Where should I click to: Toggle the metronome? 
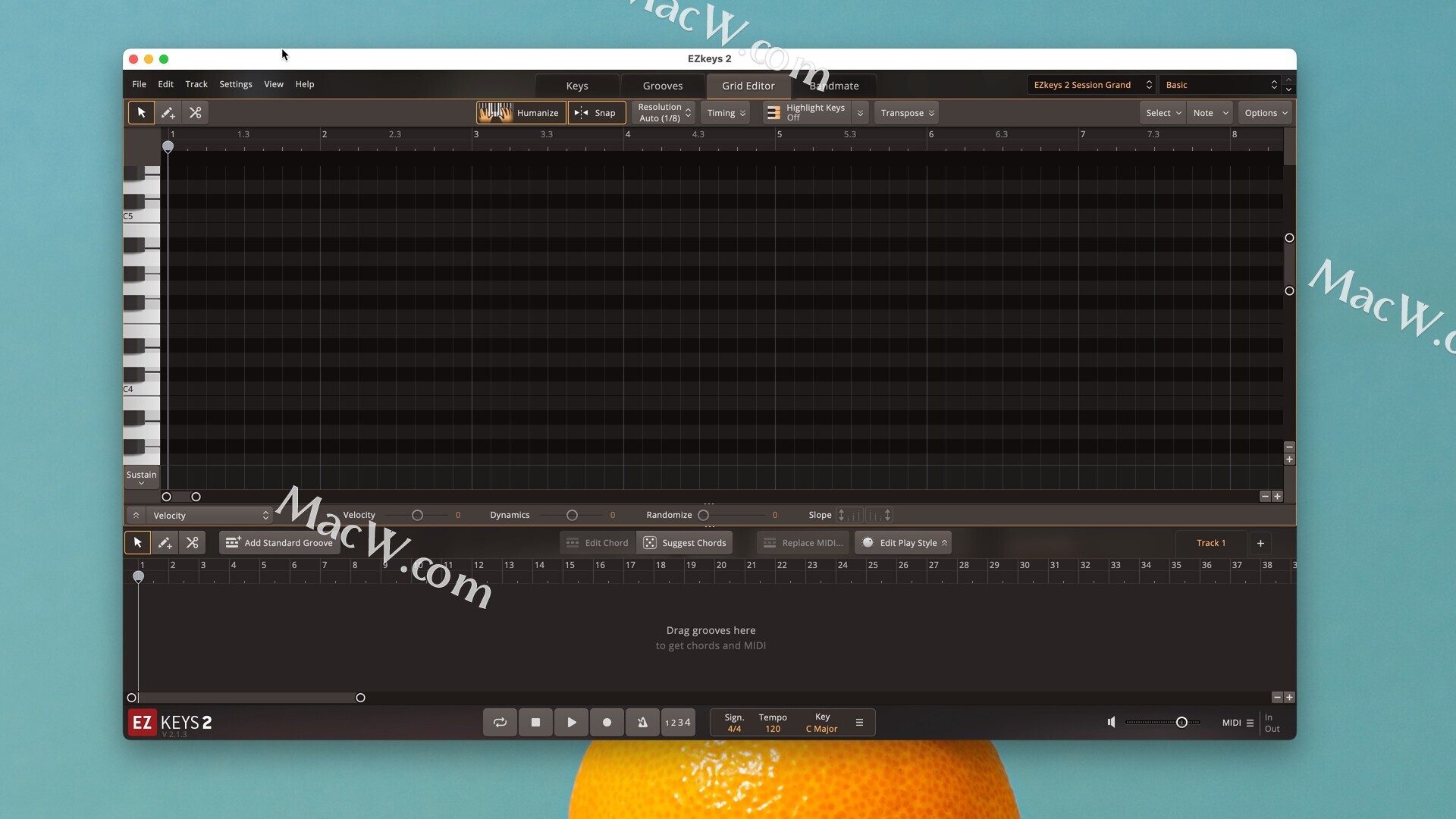pyautogui.click(x=642, y=723)
